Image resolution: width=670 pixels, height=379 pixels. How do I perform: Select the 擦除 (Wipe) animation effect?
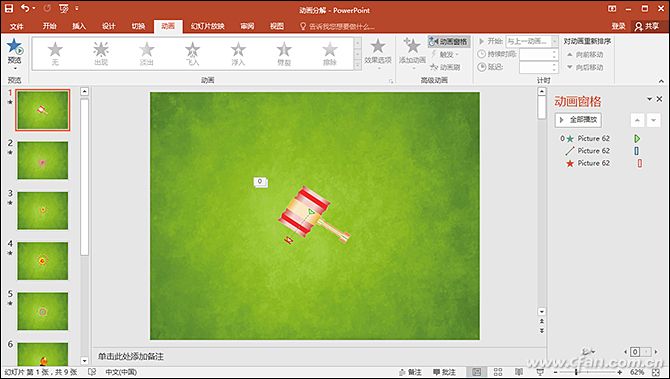(329, 53)
